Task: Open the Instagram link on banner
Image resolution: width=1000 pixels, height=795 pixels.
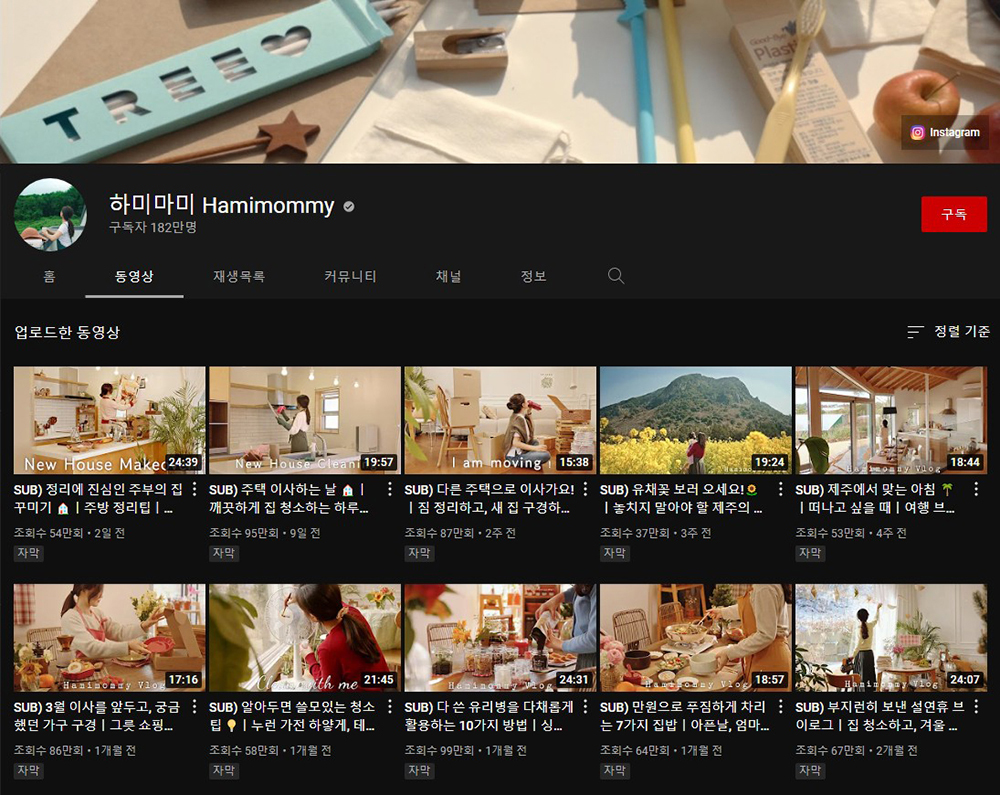Action: [x=945, y=133]
